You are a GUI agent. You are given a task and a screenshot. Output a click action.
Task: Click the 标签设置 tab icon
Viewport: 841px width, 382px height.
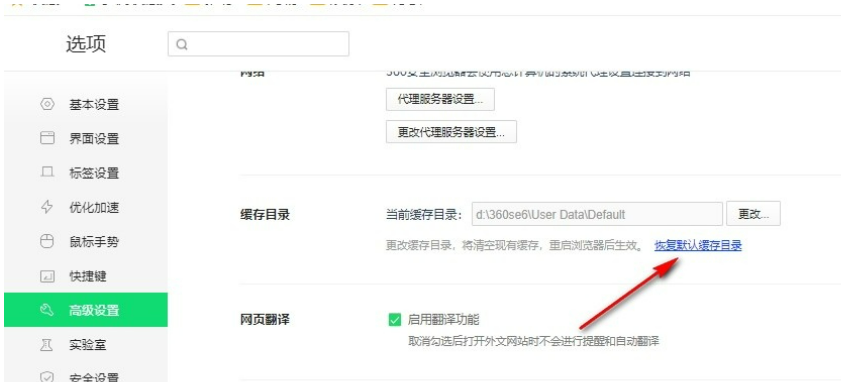tap(47, 173)
